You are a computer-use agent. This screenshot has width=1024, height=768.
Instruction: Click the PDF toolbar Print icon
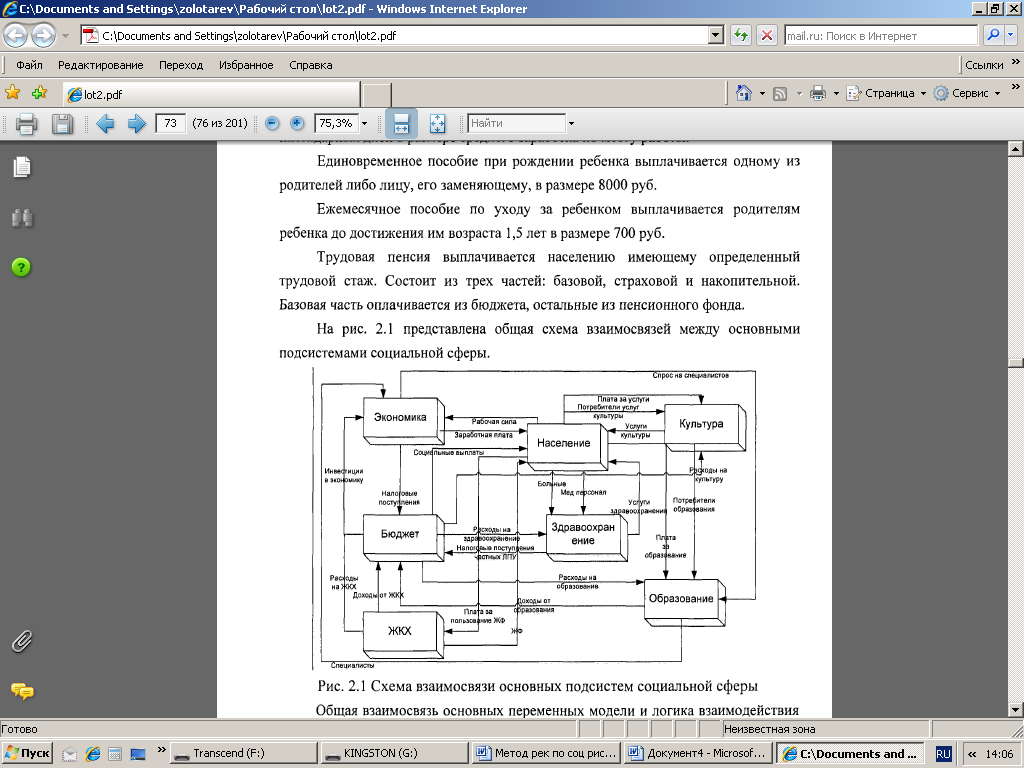[x=26, y=123]
